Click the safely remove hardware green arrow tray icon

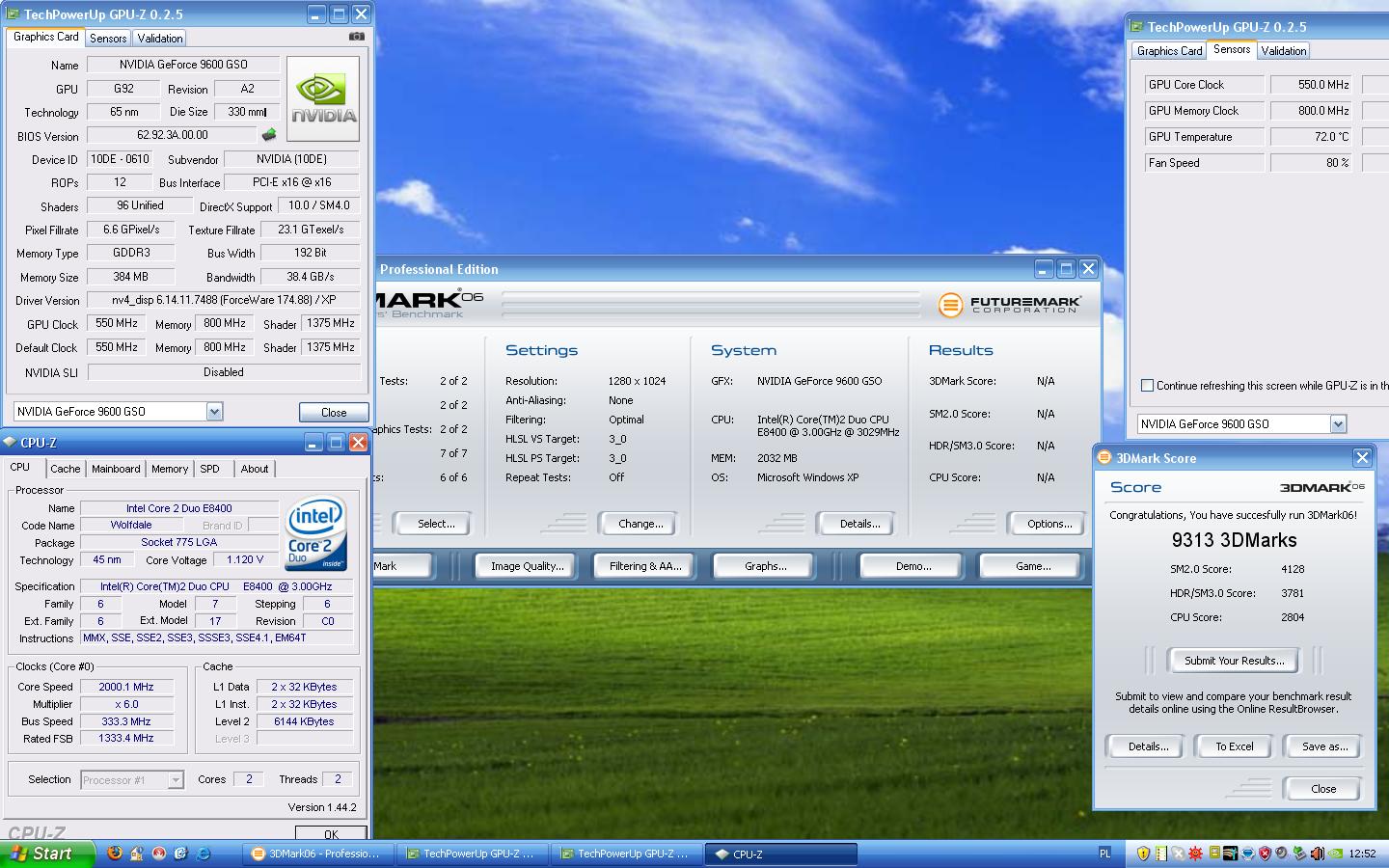(x=1299, y=854)
